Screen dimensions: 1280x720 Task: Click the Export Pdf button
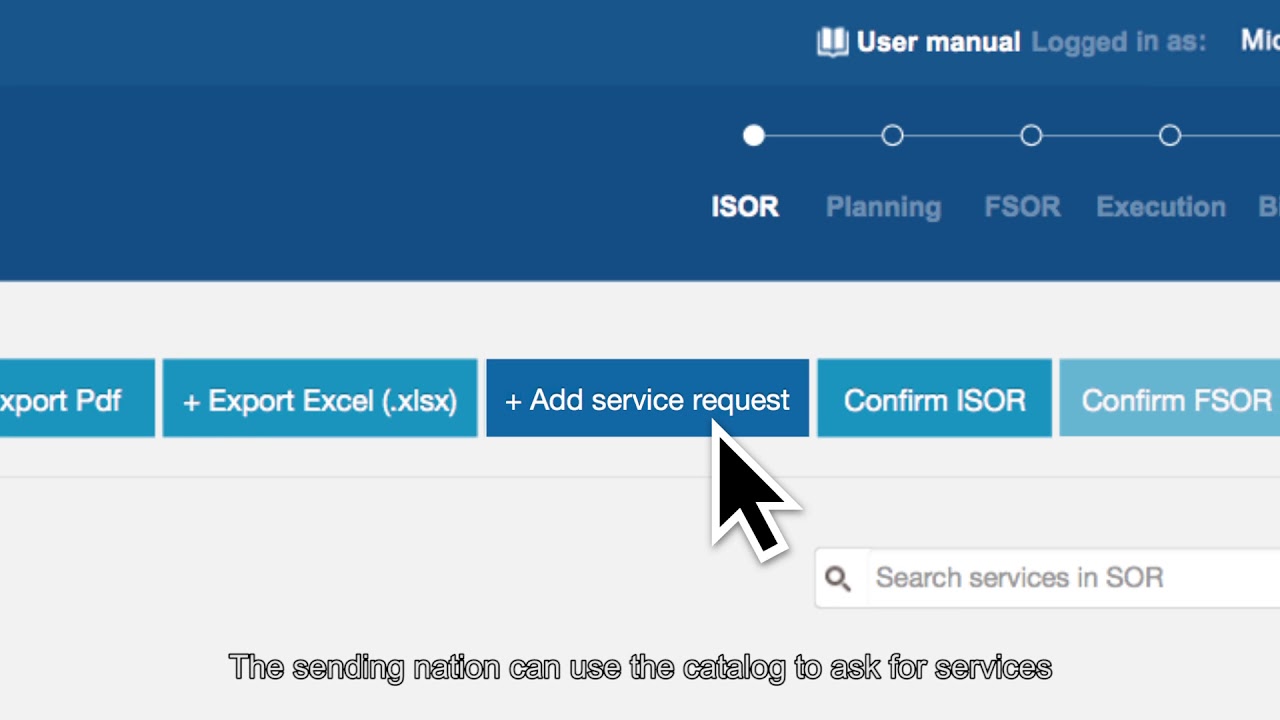(70, 400)
